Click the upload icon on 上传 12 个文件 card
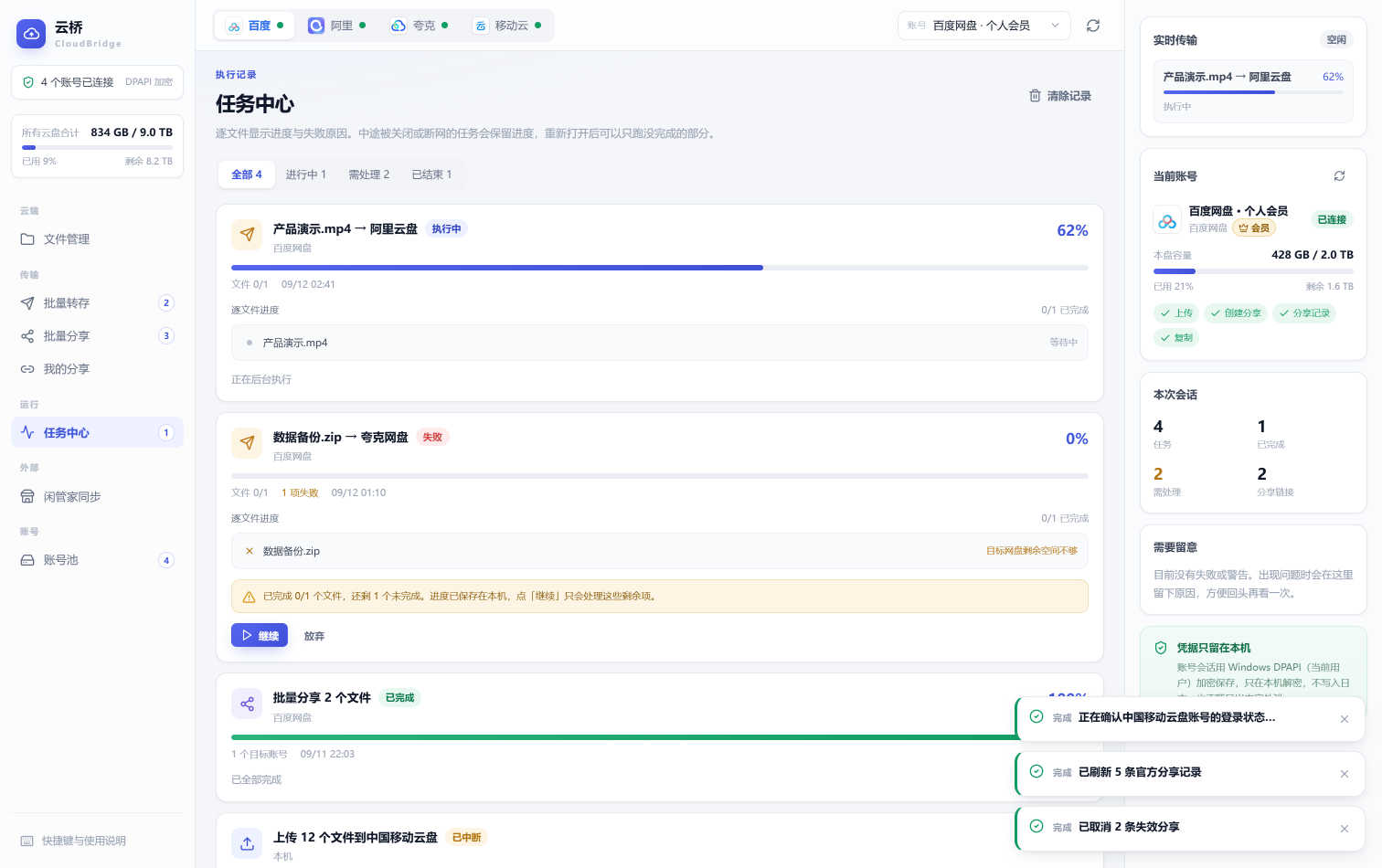1382x868 pixels. [x=247, y=843]
